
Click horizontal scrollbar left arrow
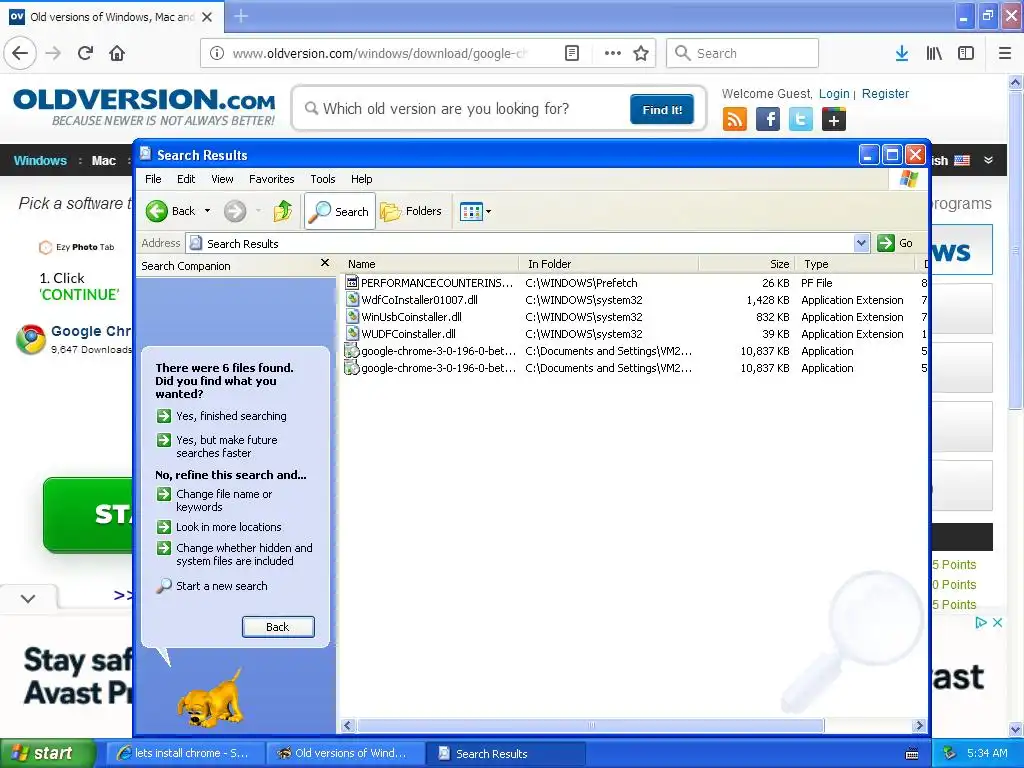pos(347,725)
